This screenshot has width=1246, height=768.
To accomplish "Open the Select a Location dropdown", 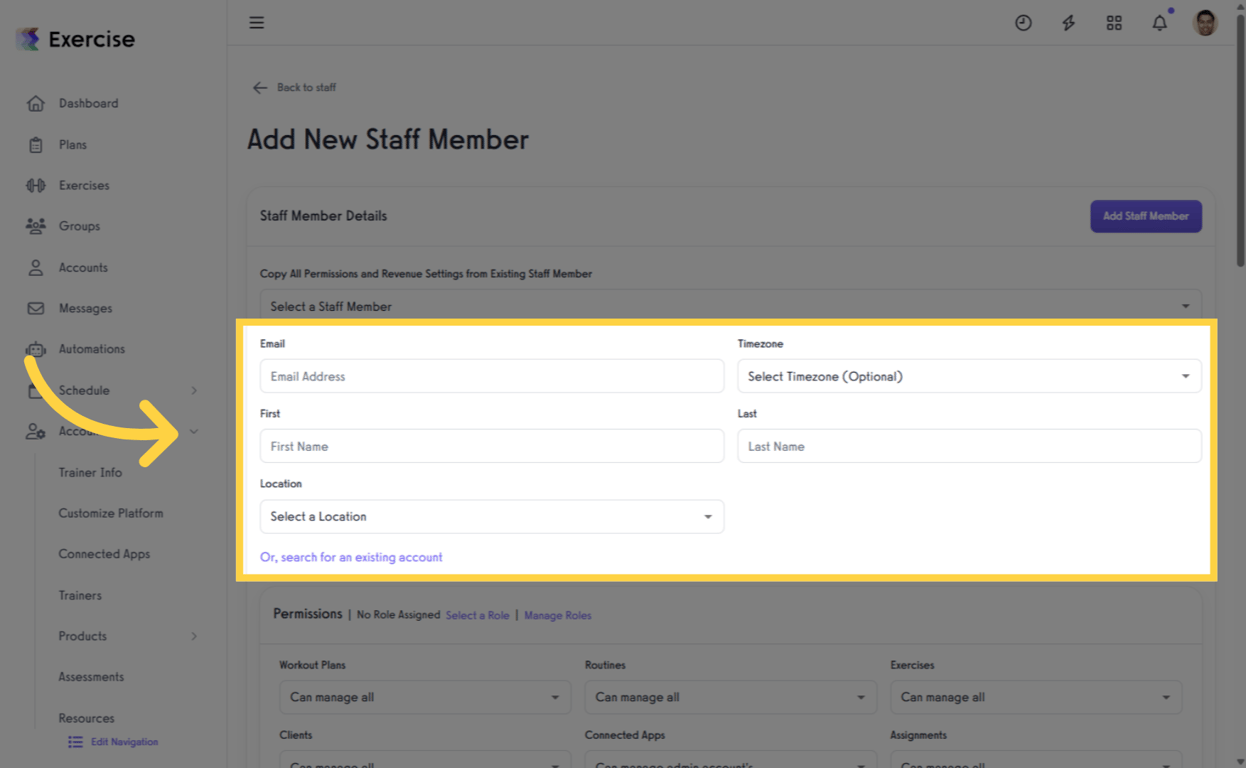I will click(x=491, y=516).
